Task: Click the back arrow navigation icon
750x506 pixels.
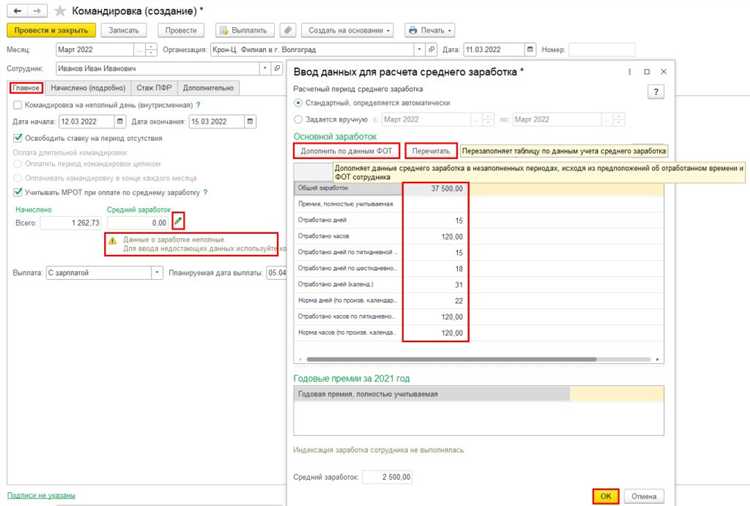Action: [18, 11]
